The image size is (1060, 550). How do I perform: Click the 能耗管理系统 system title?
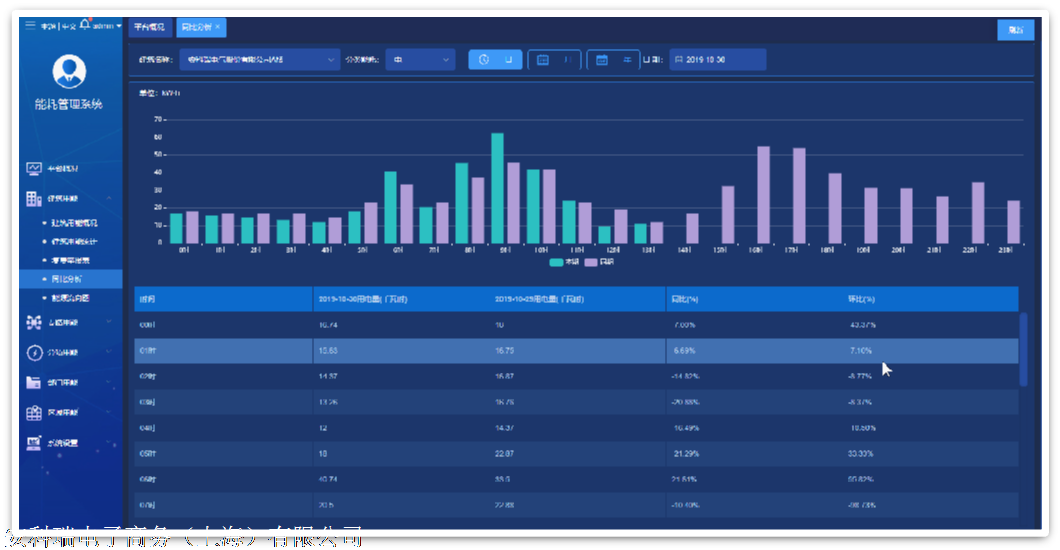pyautogui.click(x=69, y=104)
